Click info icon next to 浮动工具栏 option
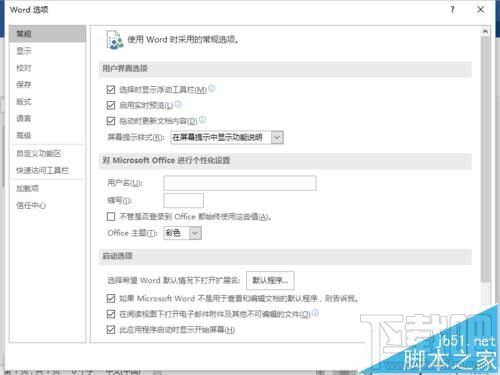Screen dimensions: 500x375 211,89
